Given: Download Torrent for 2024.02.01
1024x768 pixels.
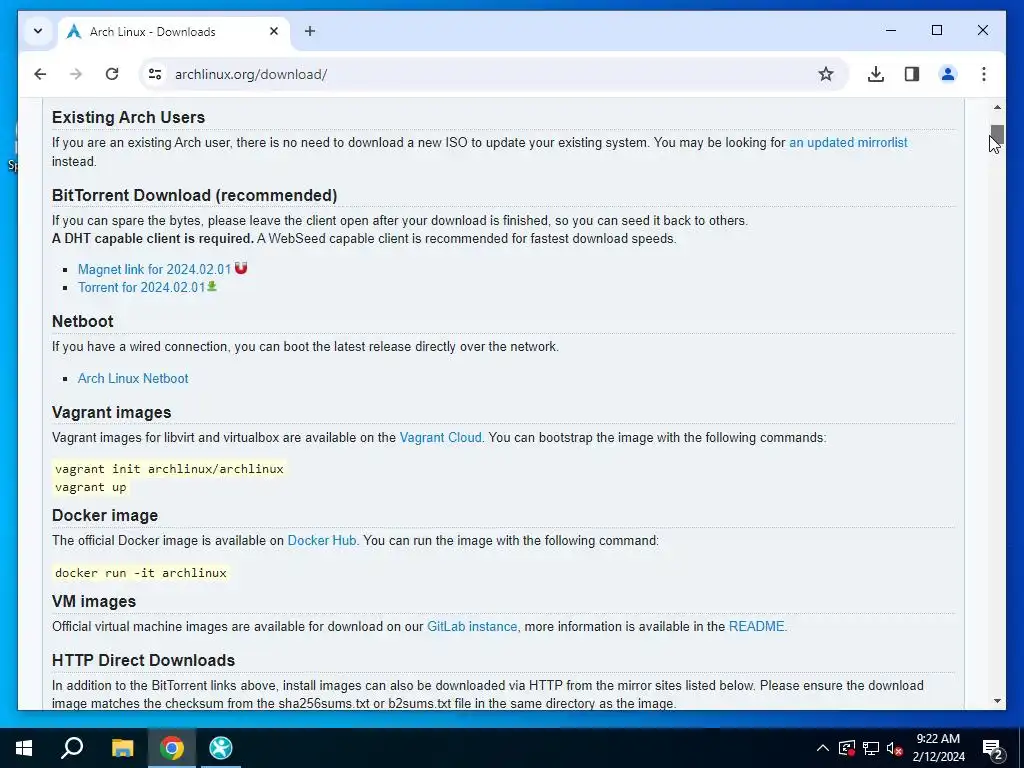Looking at the screenshot, I should [142, 287].
